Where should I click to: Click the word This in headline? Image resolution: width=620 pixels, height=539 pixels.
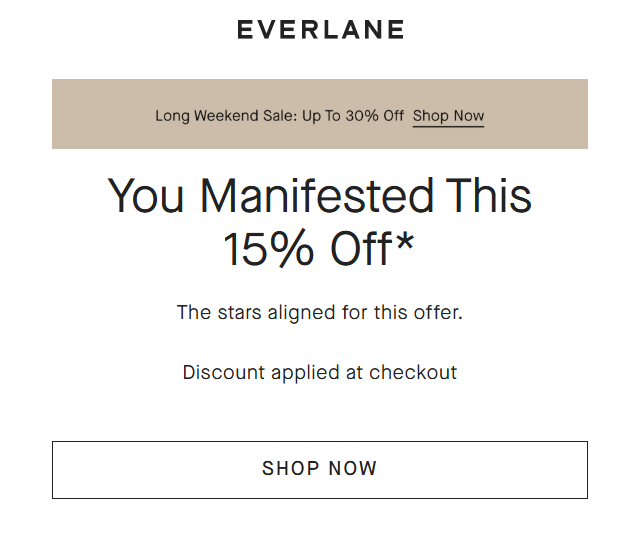point(489,196)
